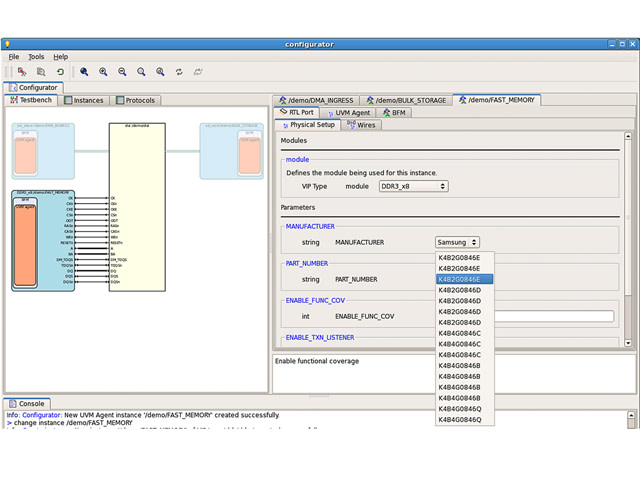Click the lightbulb icon in title bar
Viewport: 640px width, 480px height.
click(8, 43)
